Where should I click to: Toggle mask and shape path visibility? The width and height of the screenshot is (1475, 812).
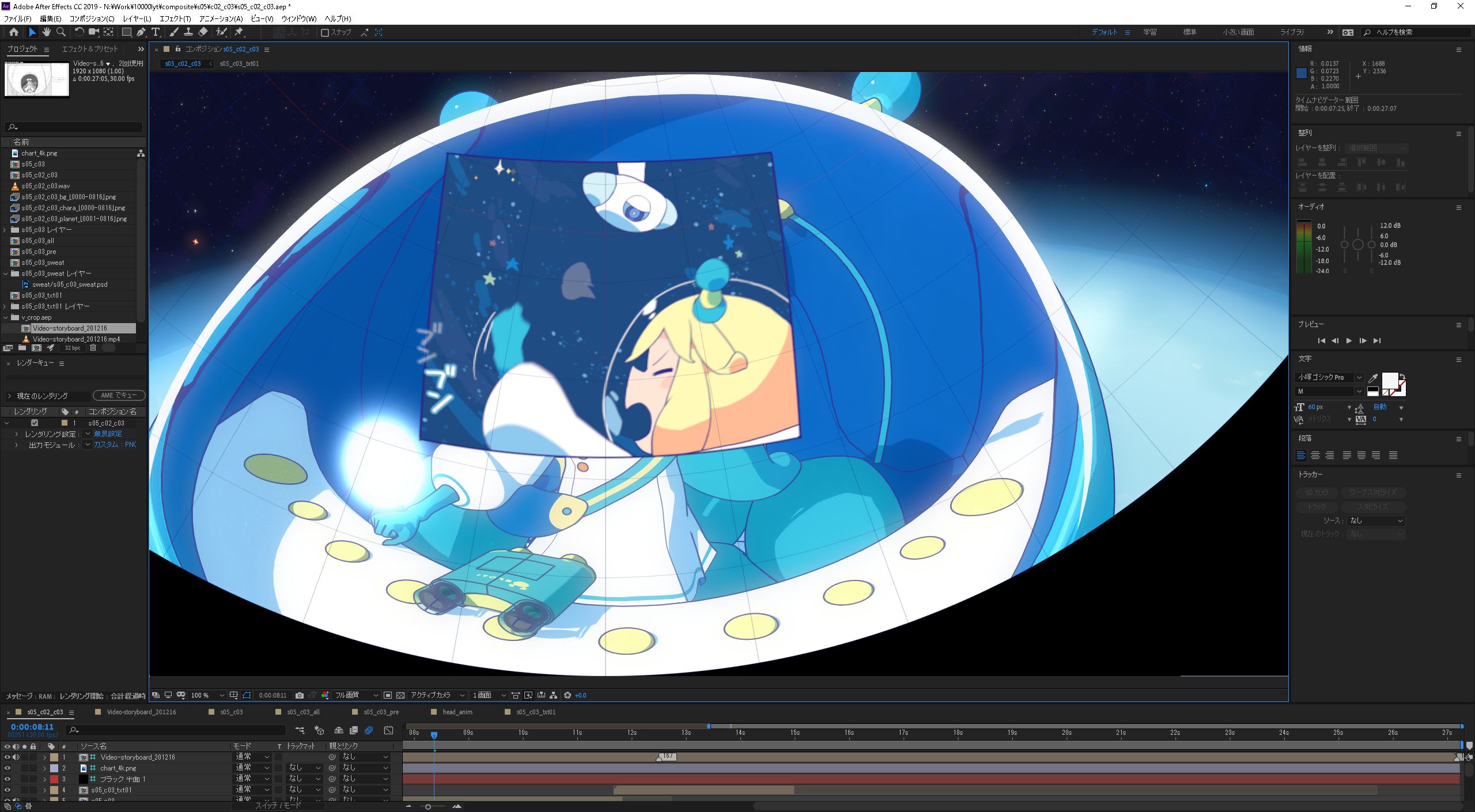(247, 695)
